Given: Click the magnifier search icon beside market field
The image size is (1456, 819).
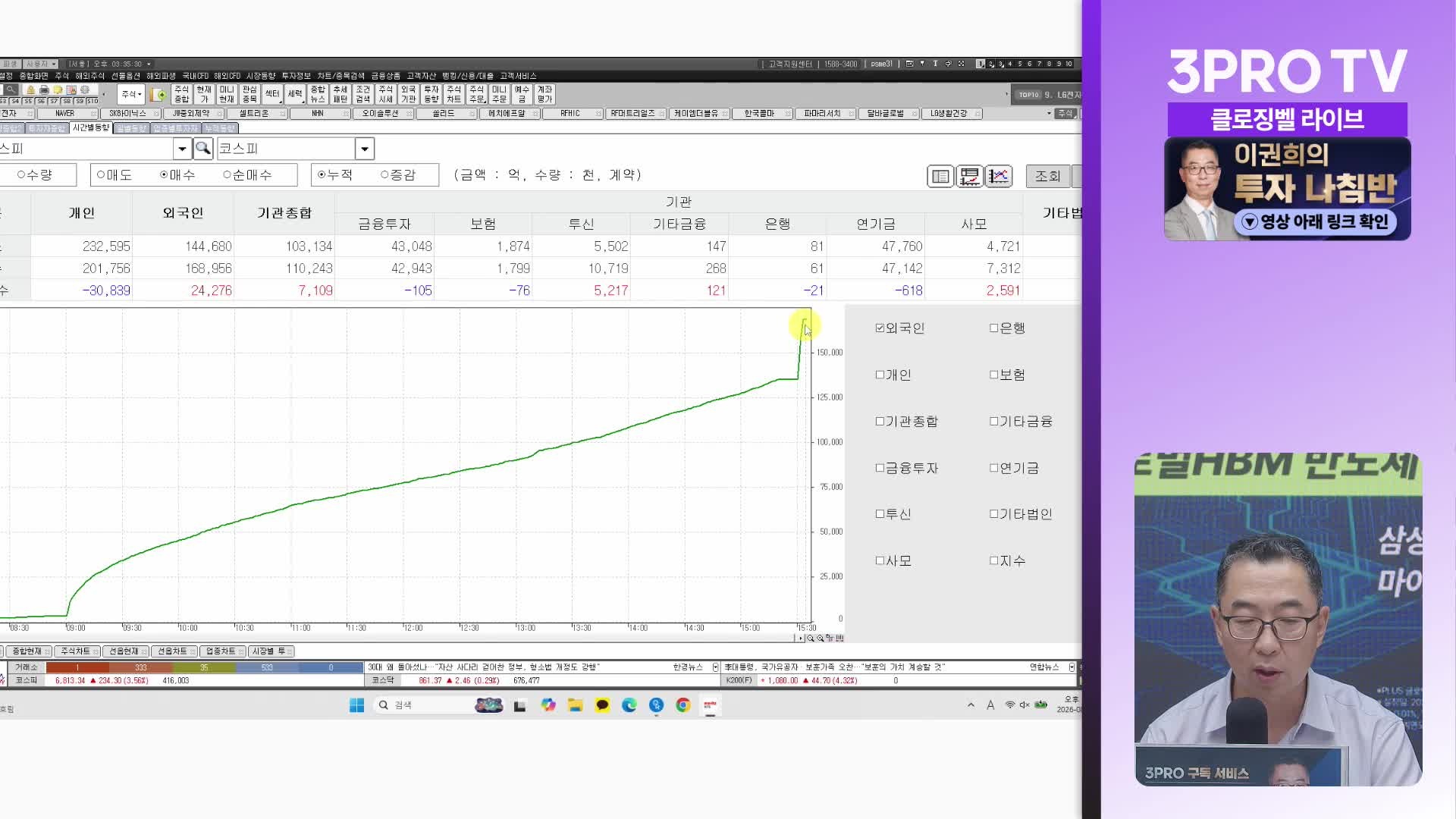Looking at the screenshot, I should coord(202,149).
